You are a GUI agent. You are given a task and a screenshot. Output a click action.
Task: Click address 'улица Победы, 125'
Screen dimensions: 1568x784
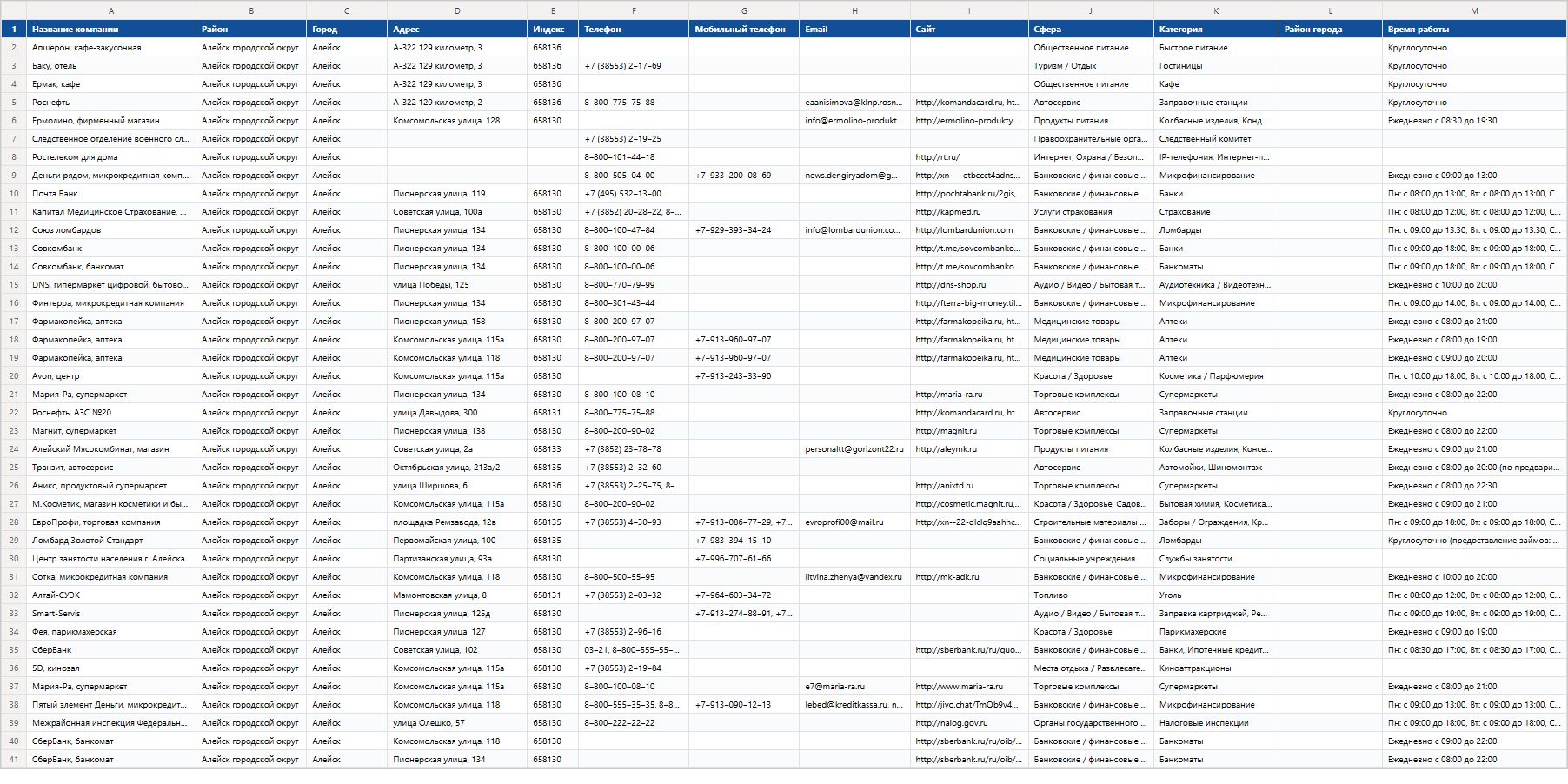coord(457,285)
